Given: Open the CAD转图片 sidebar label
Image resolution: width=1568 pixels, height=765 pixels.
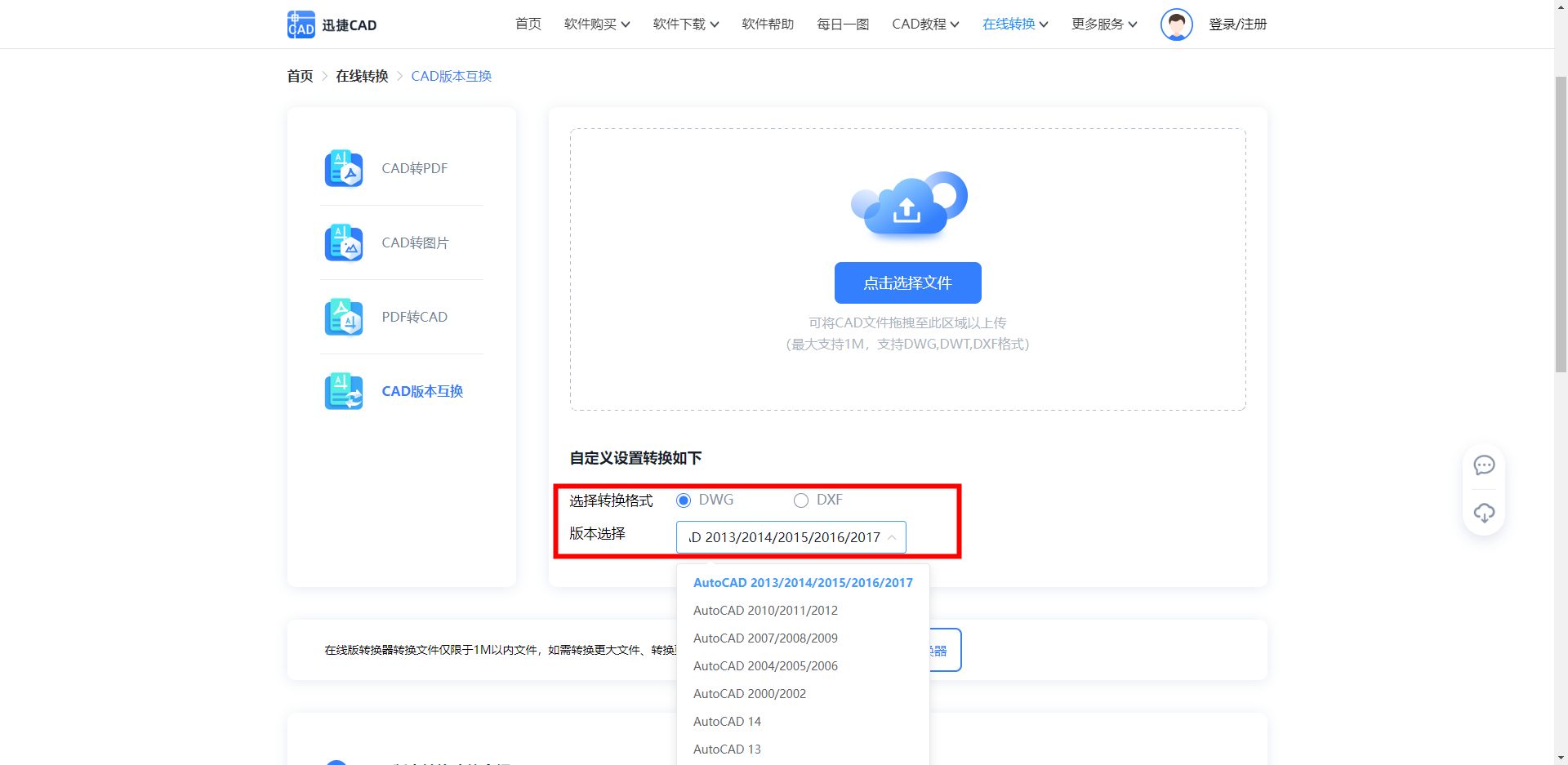Looking at the screenshot, I should click(x=415, y=242).
